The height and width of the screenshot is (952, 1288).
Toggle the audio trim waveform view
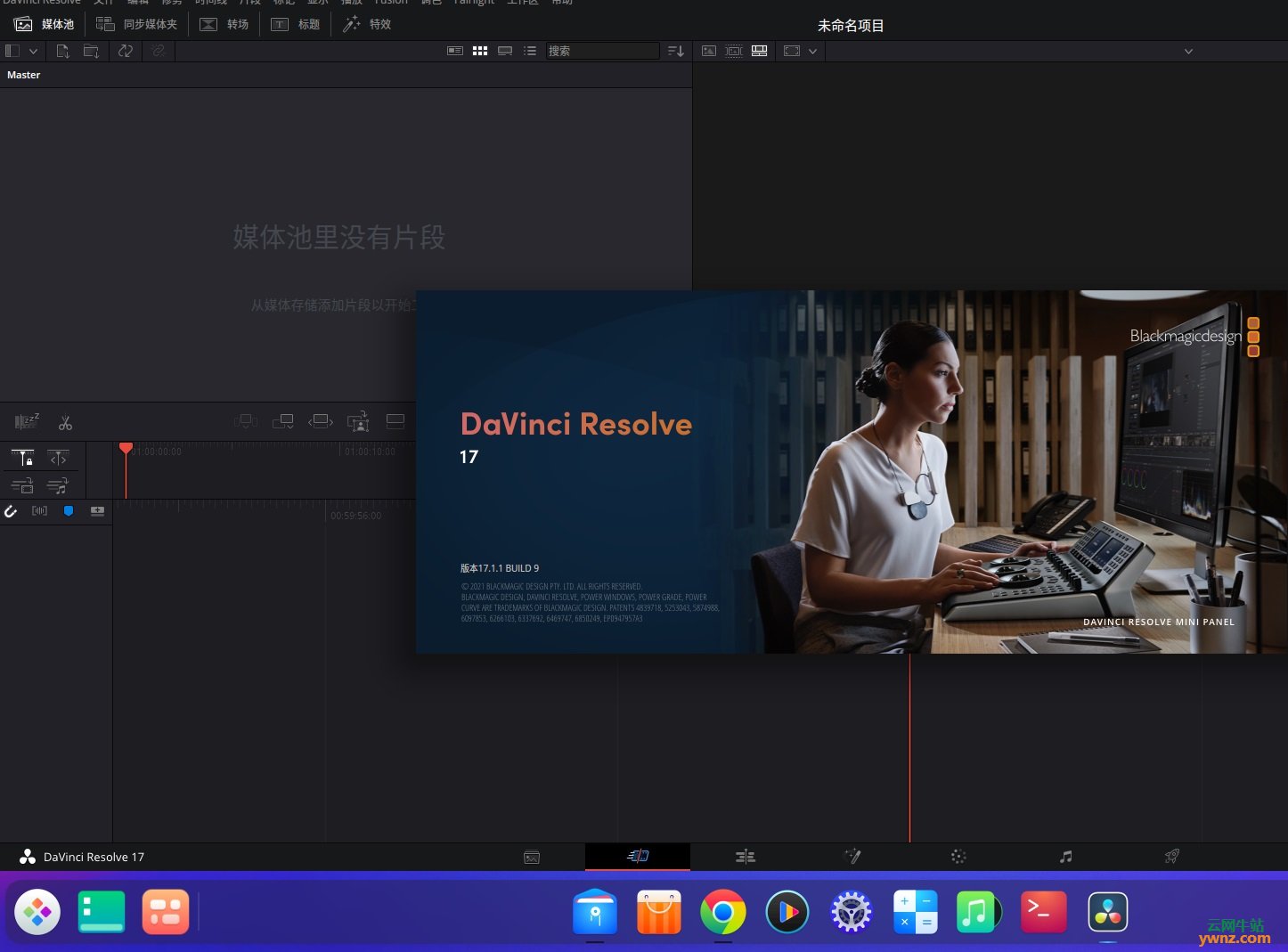coord(39,511)
